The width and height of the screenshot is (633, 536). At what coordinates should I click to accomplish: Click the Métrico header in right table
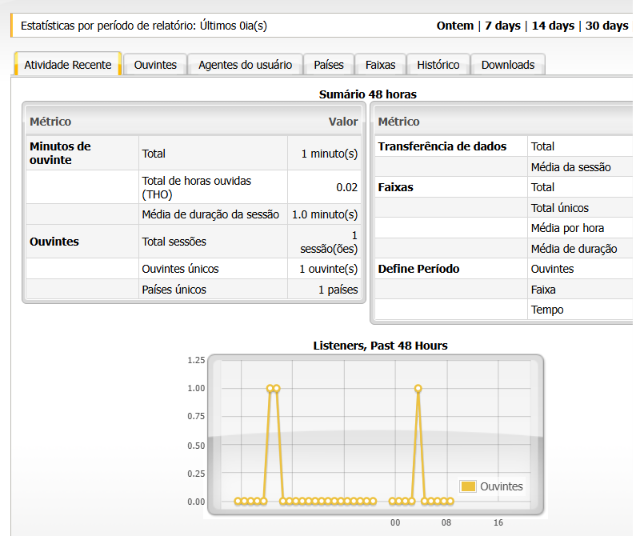[398, 121]
